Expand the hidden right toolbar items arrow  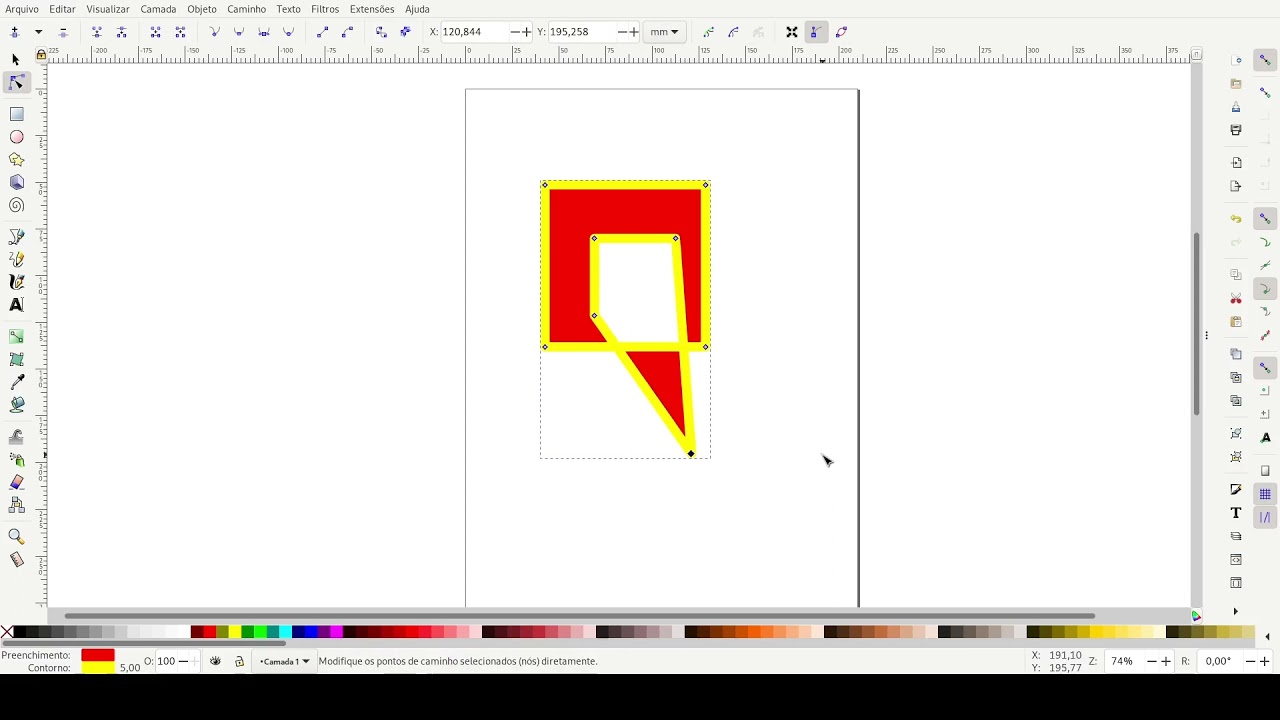[x=1236, y=611]
